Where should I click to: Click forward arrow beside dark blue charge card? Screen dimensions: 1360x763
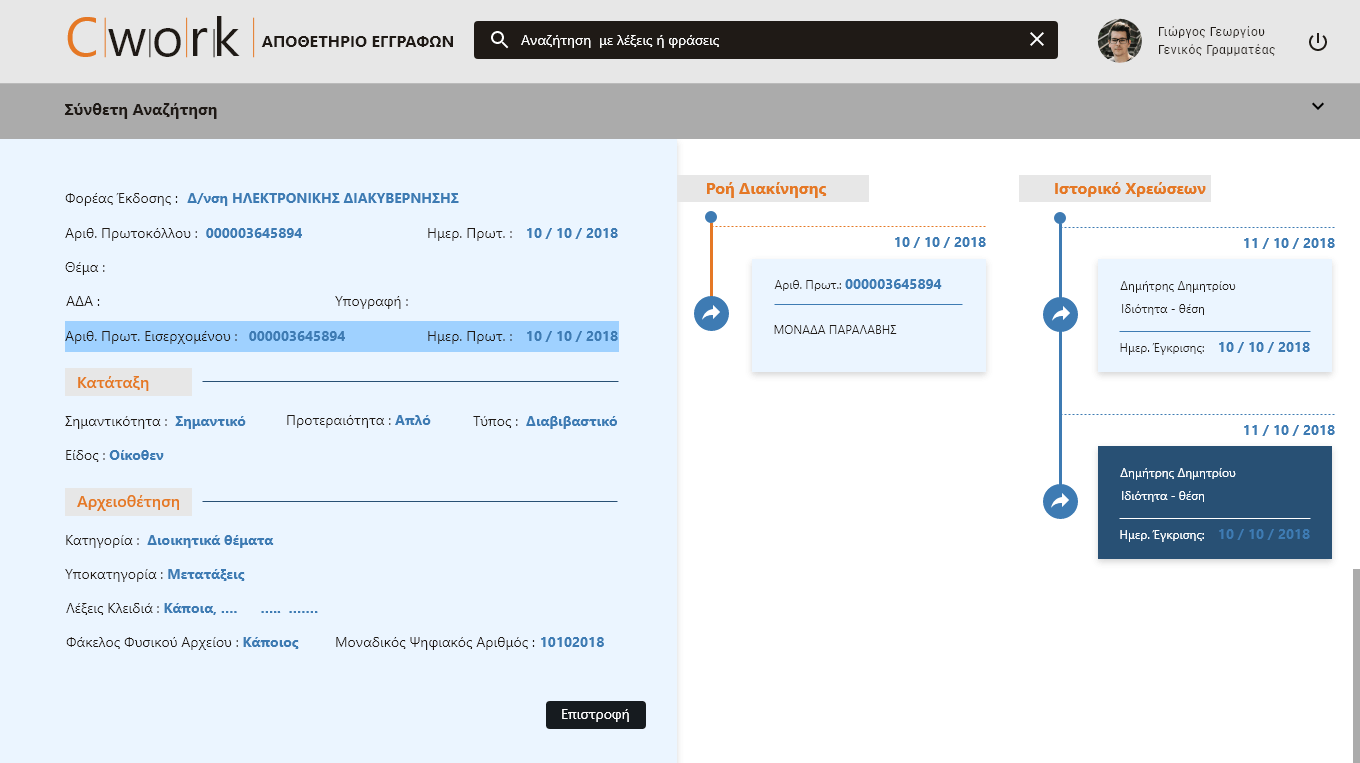pyautogui.click(x=1060, y=500)
